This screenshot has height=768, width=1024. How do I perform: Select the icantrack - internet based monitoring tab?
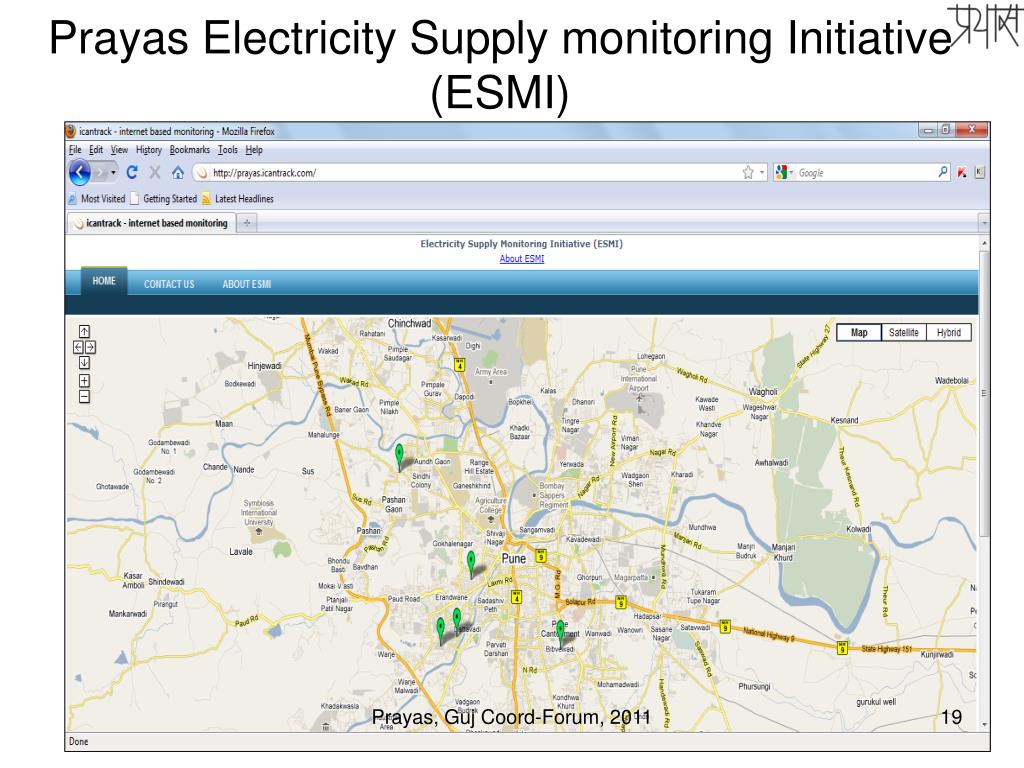coord(152,223)
